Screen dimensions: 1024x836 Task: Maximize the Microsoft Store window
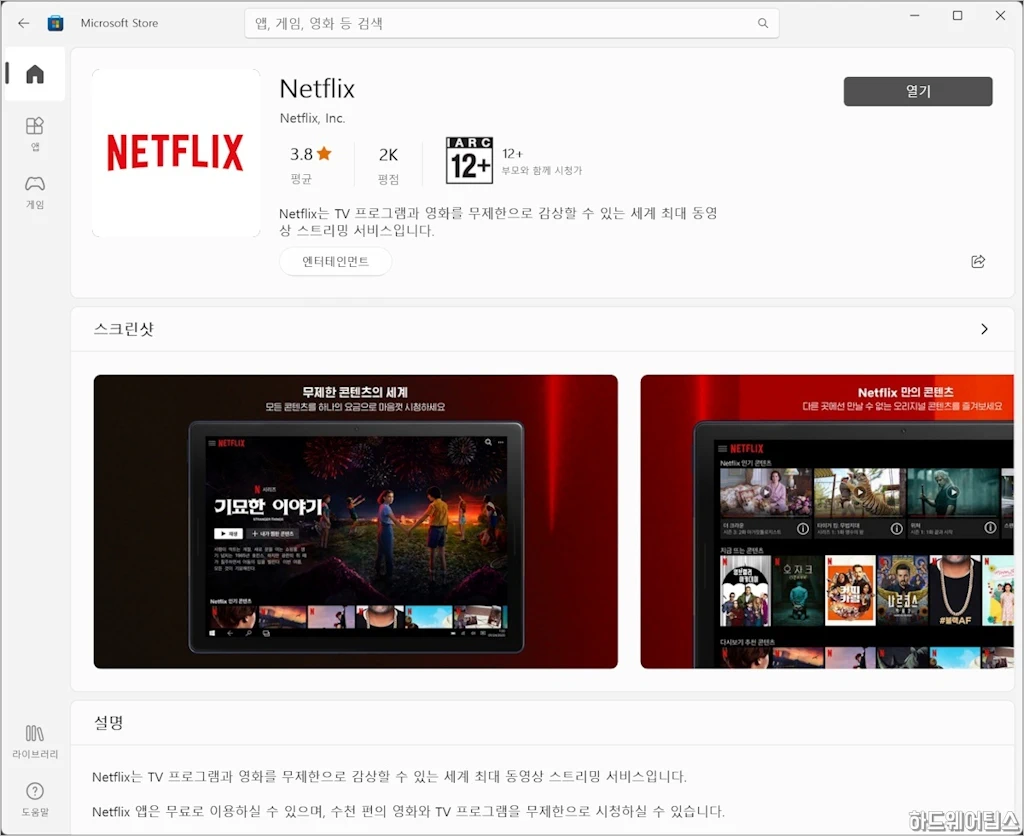click(x=957, y=16)
